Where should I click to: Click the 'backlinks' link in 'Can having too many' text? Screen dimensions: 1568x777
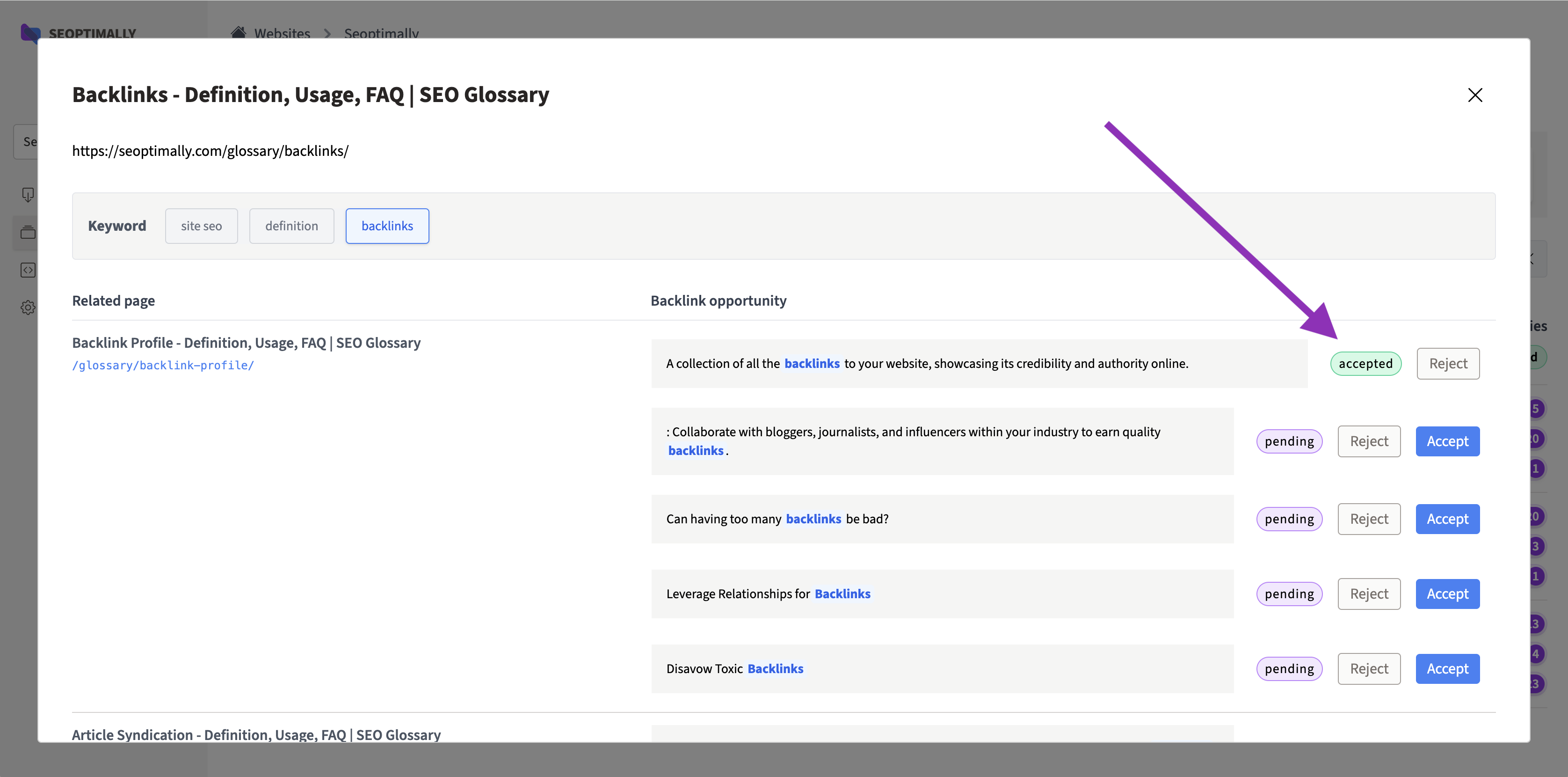(x=813, y=519)
